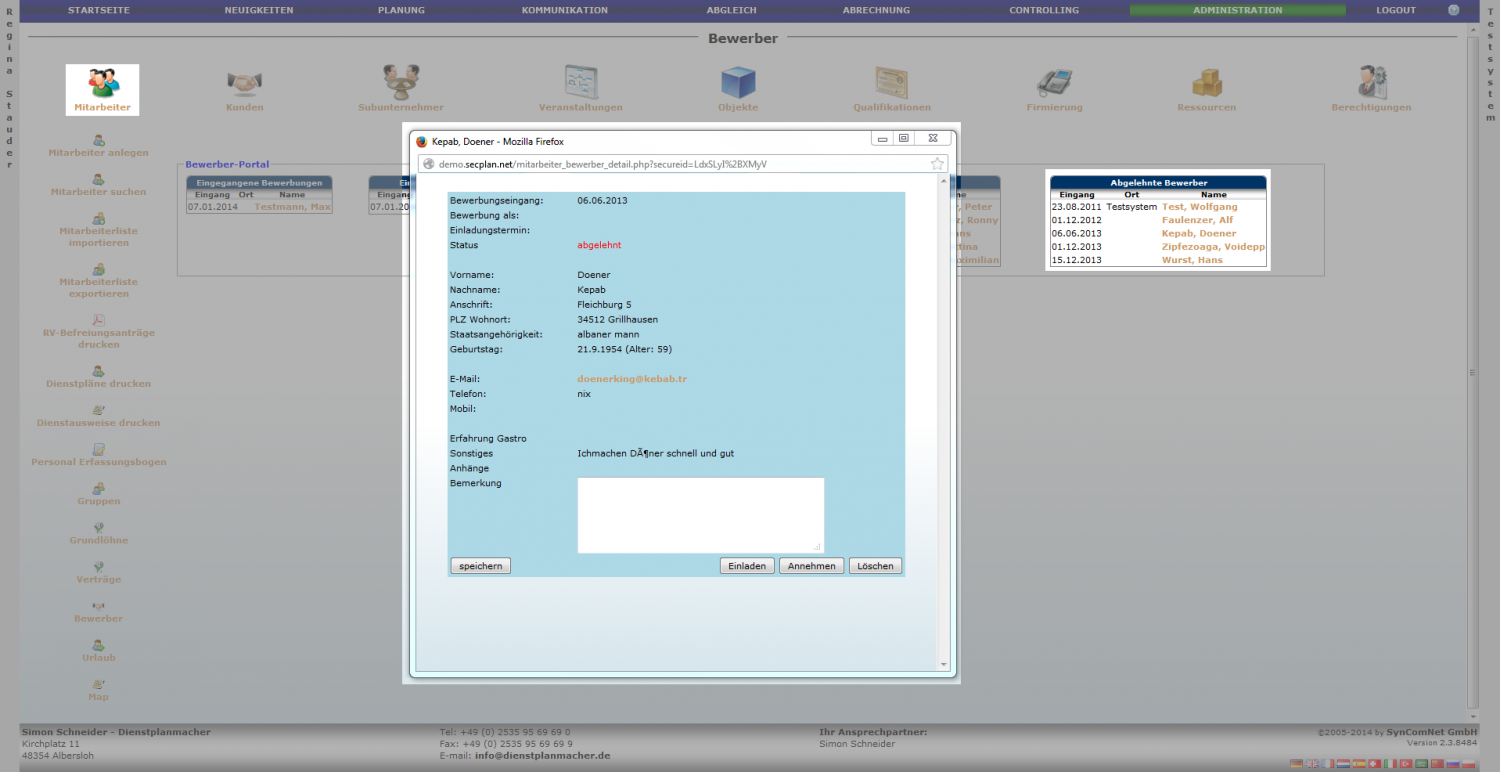The image size is (1500, 772).
Task: Click Mitarbeiterliste importieren icon
Action: coord(98,218)
